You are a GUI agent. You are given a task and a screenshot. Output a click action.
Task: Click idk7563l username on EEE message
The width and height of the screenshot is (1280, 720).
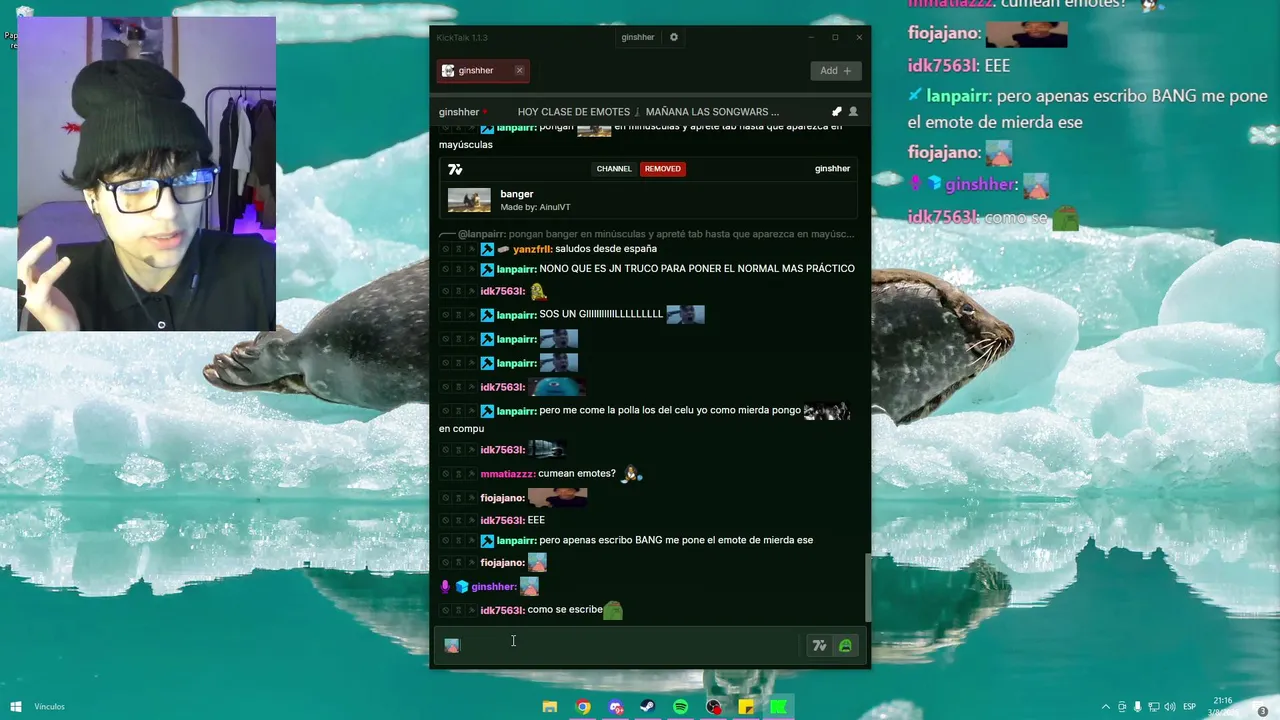click(502, 521)
